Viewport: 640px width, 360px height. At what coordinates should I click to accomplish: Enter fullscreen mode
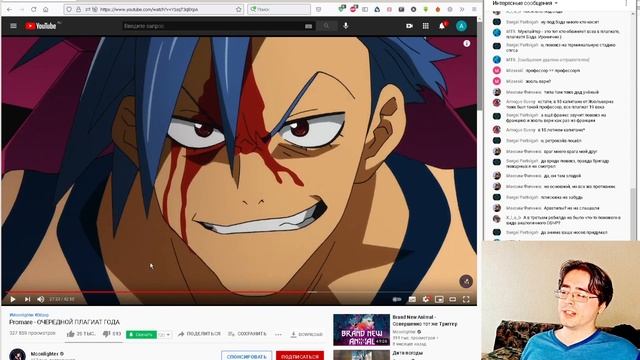(466, 299)
